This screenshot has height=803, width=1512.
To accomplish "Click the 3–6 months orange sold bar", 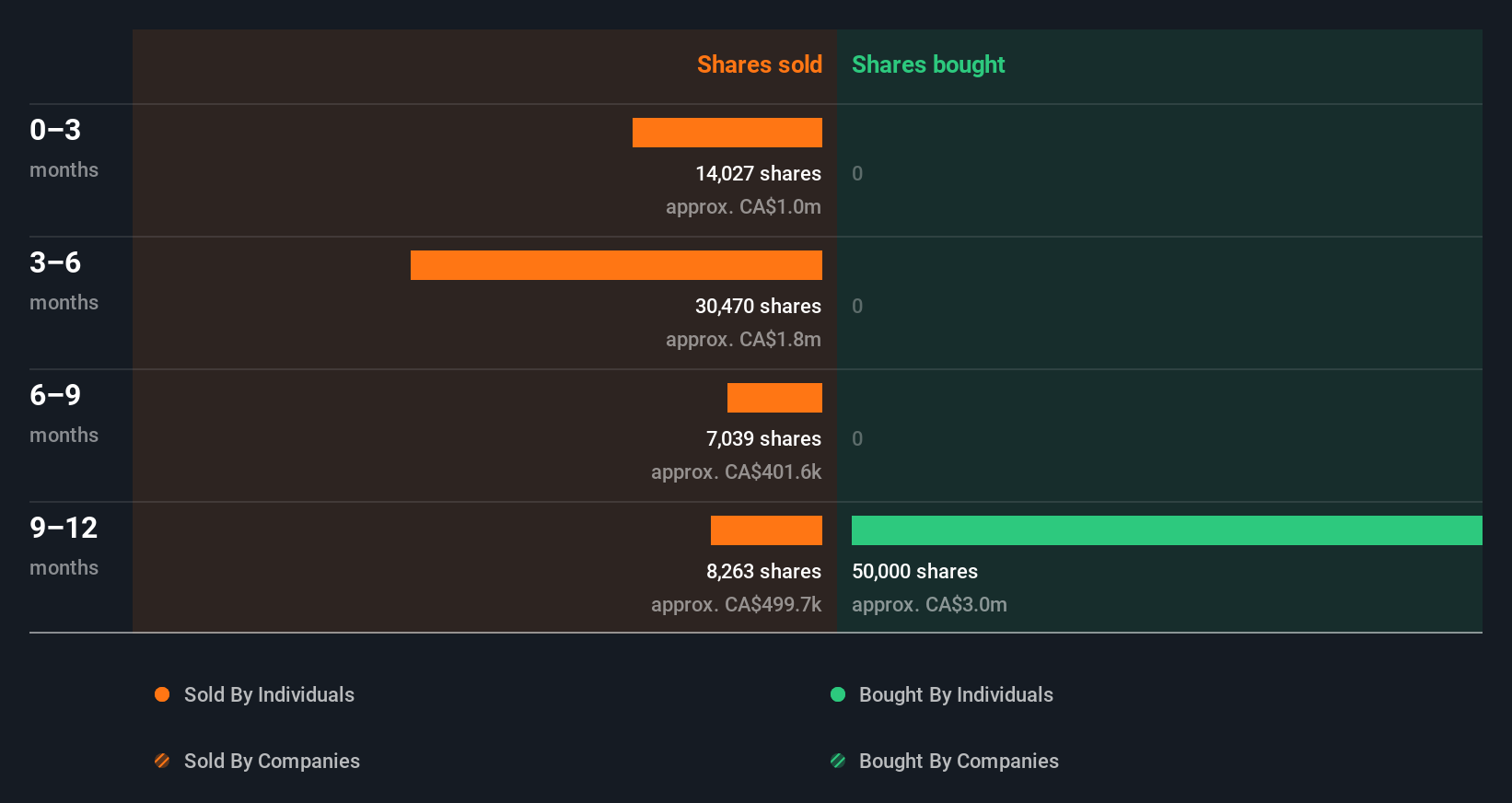I will [616, 265].
